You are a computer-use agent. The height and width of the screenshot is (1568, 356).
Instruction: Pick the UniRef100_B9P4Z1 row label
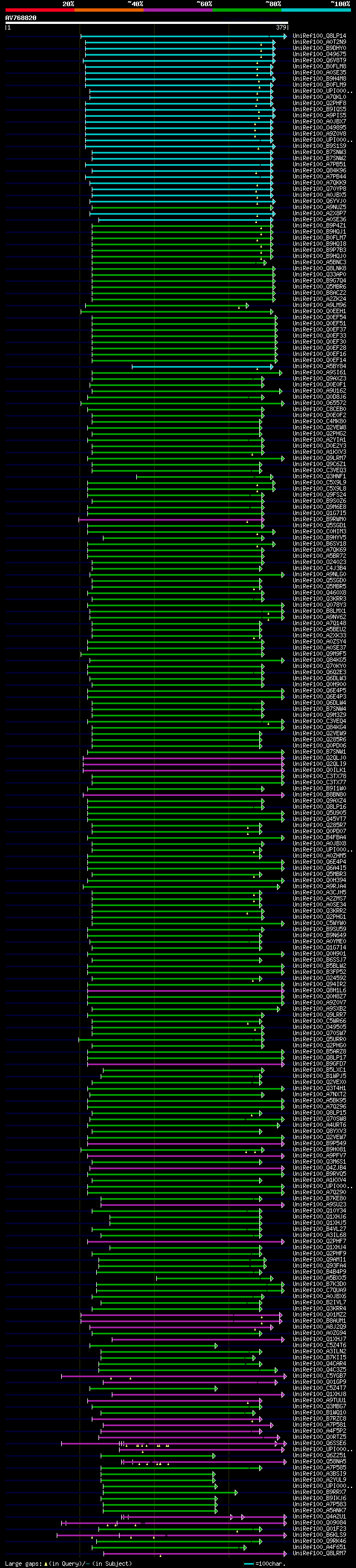319,226
